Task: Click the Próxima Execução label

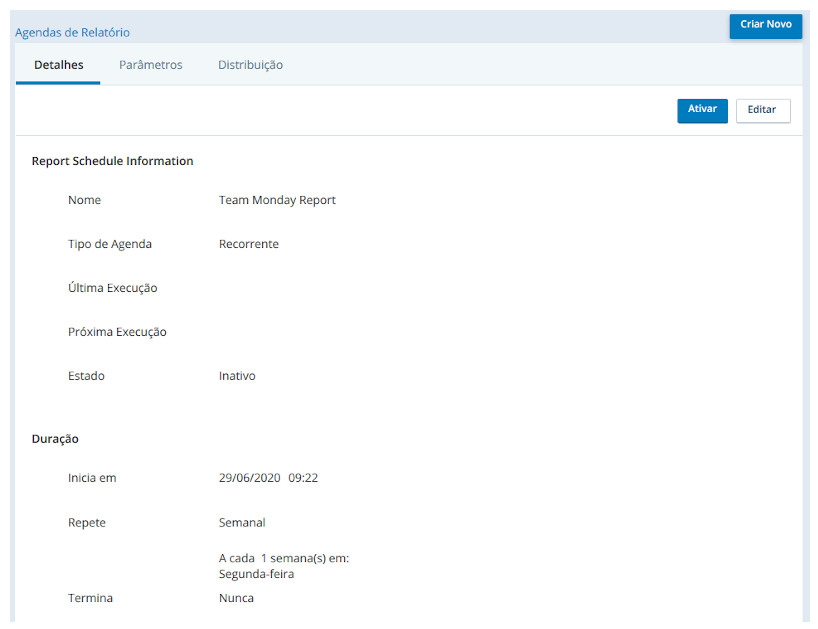Action: [x=117, y=332]
